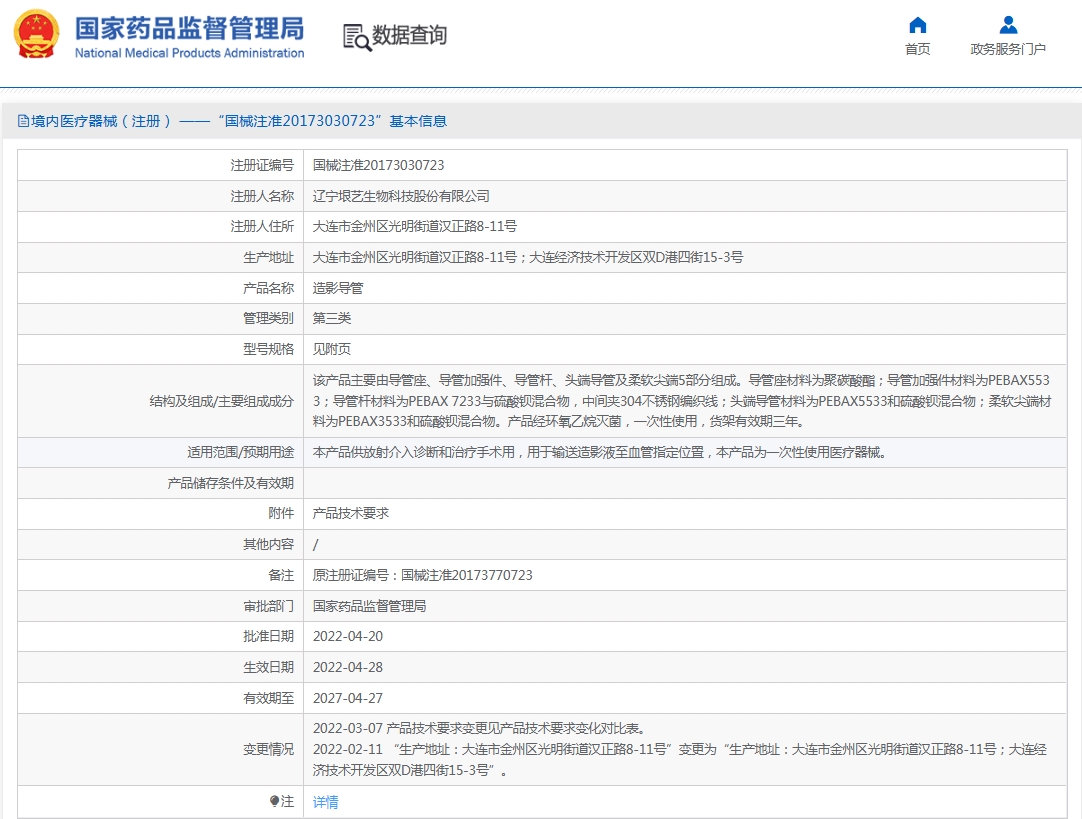Click the 审批部门 row label

pyautogui.click(x=268, y=606)
